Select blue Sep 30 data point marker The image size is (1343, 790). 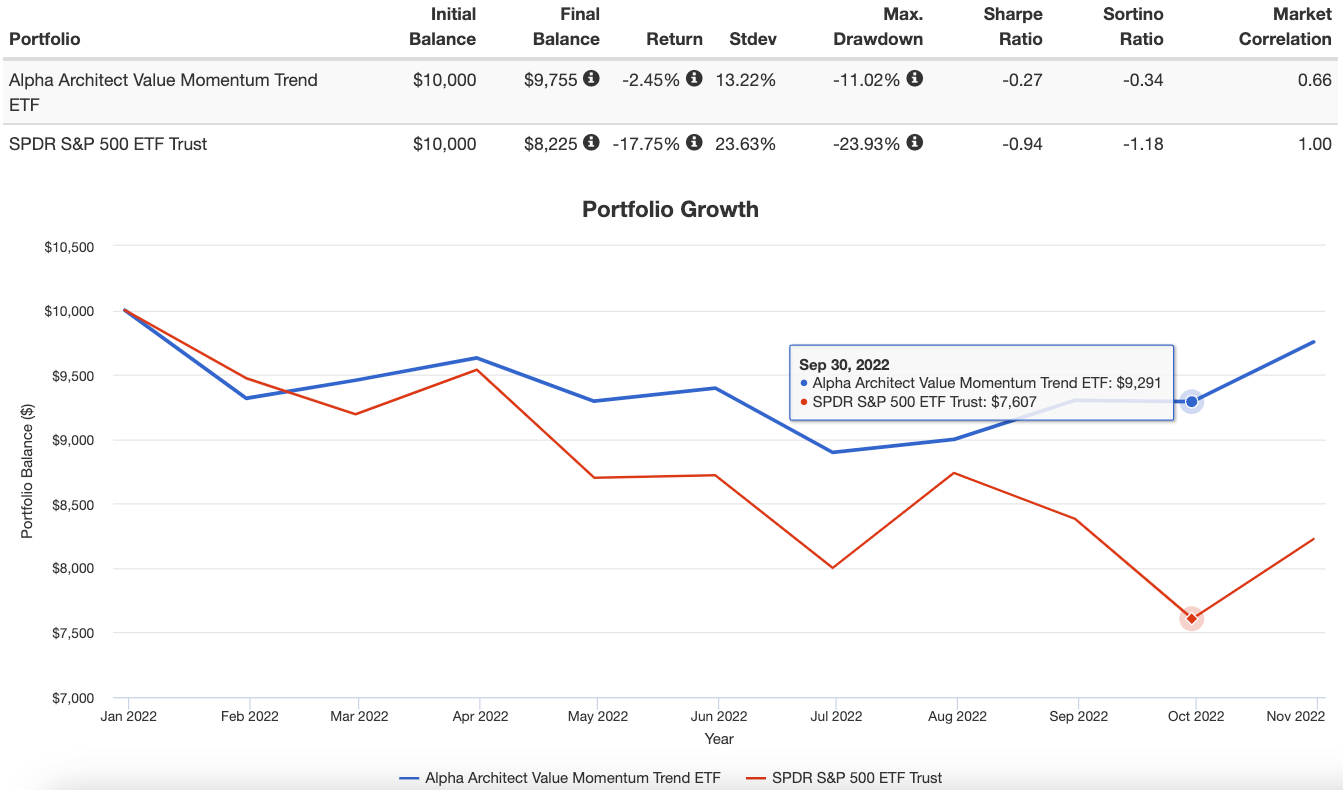point(1191,402)
